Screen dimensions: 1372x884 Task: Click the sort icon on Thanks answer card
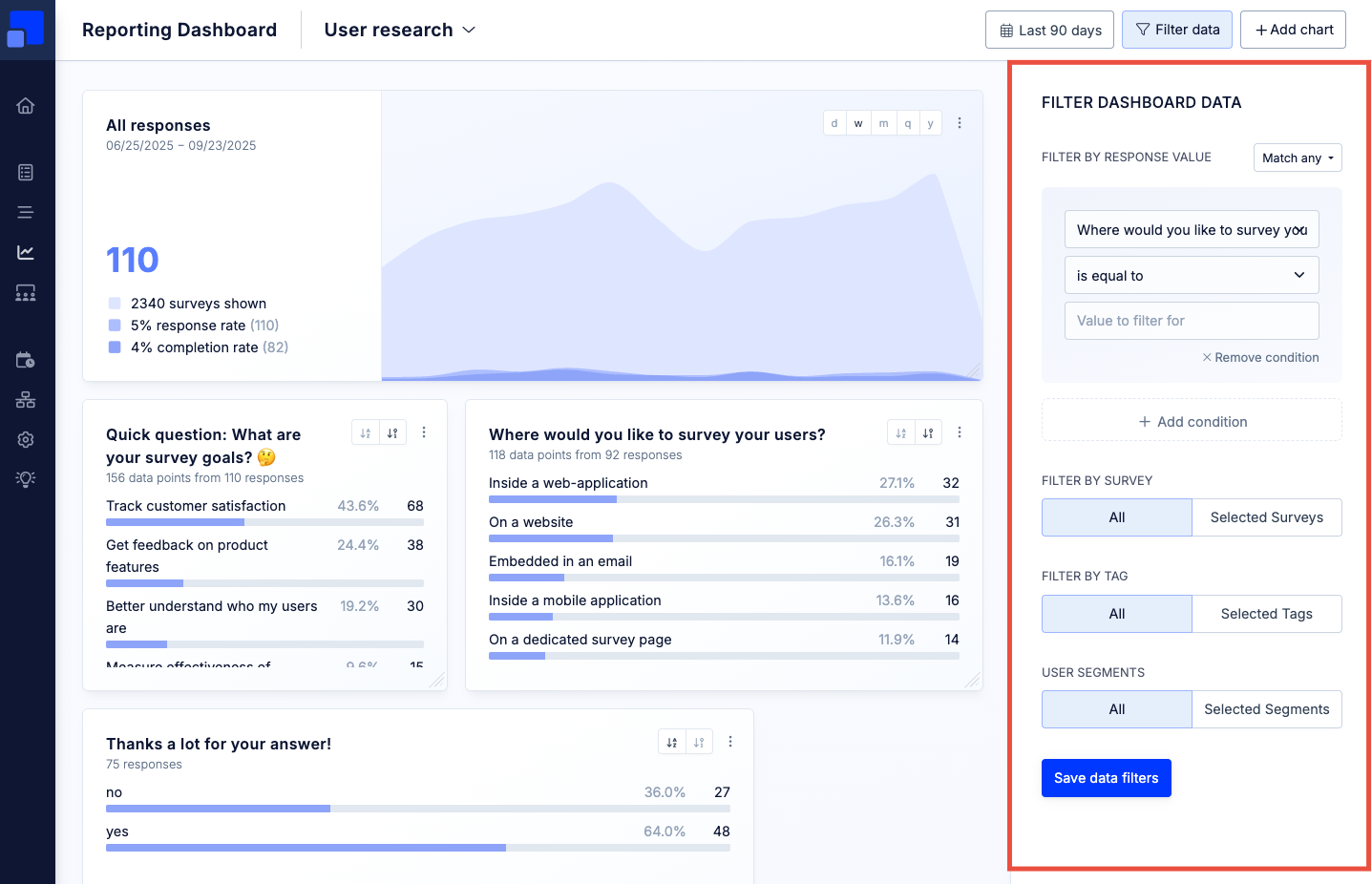click(x=672, y=742)
